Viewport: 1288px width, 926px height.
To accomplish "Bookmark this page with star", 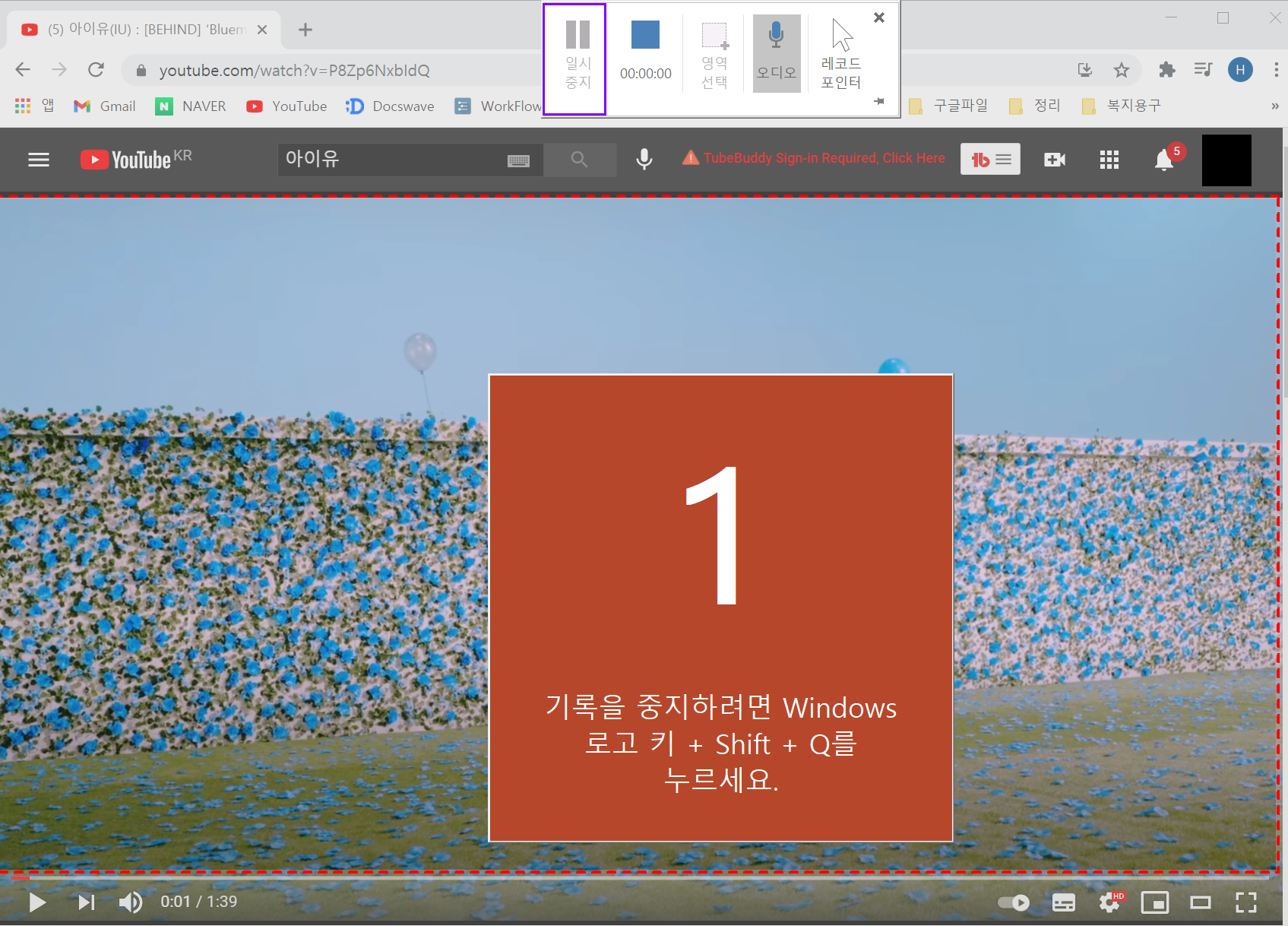I will [1122, 70].
